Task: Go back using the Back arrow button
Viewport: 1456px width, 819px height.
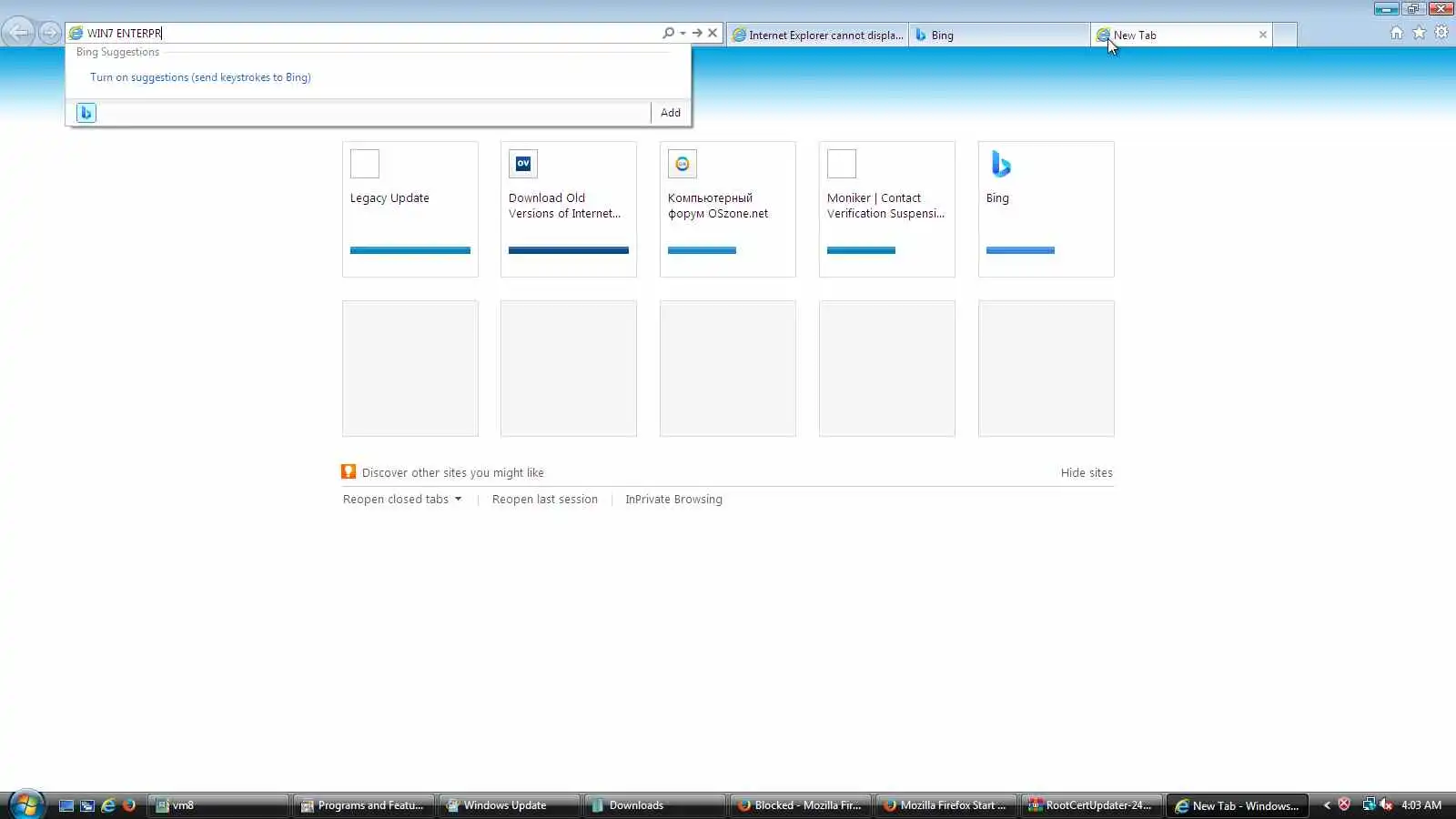Action: click(x=19, y=33)
